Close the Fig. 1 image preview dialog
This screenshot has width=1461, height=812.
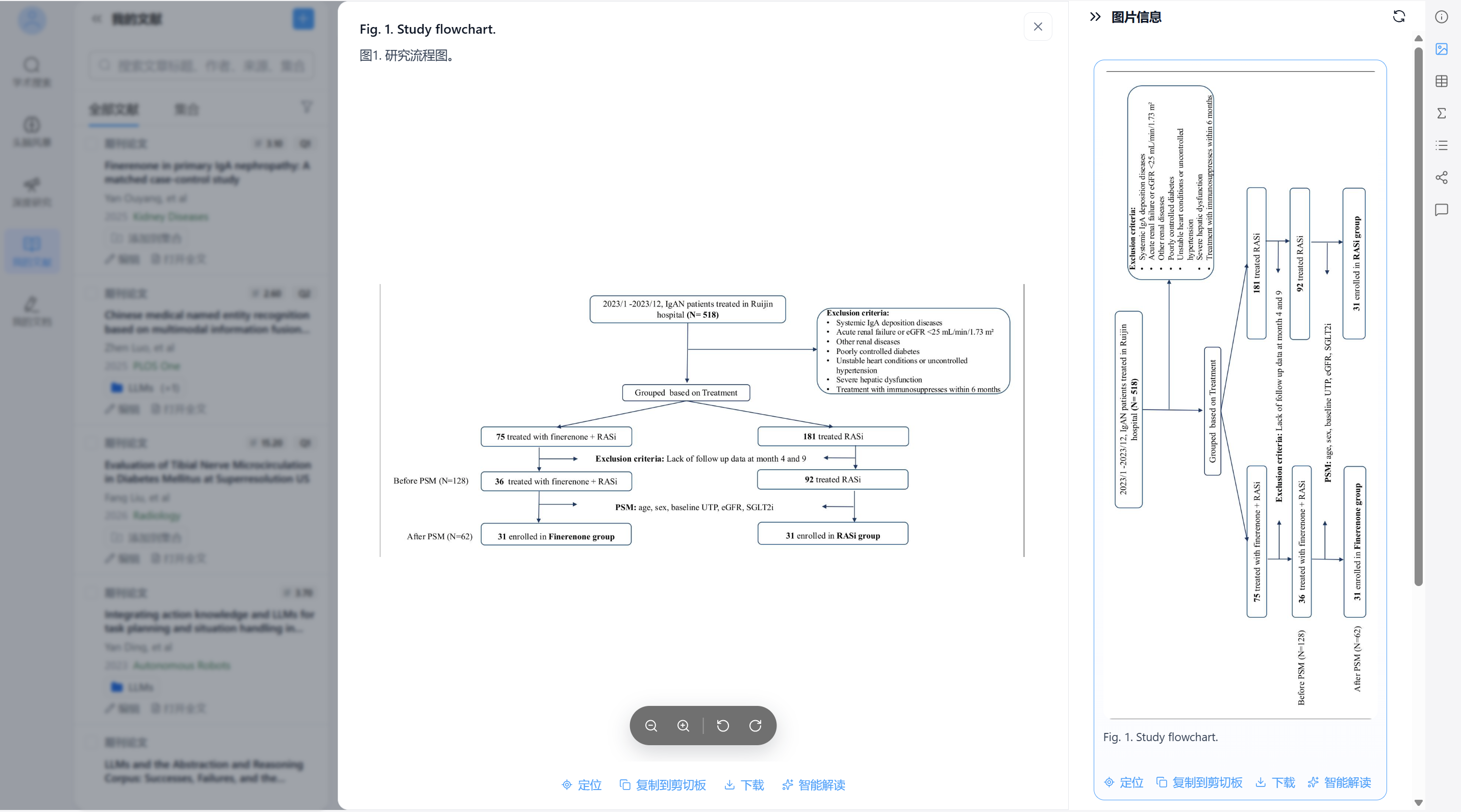click(1037, 27)
